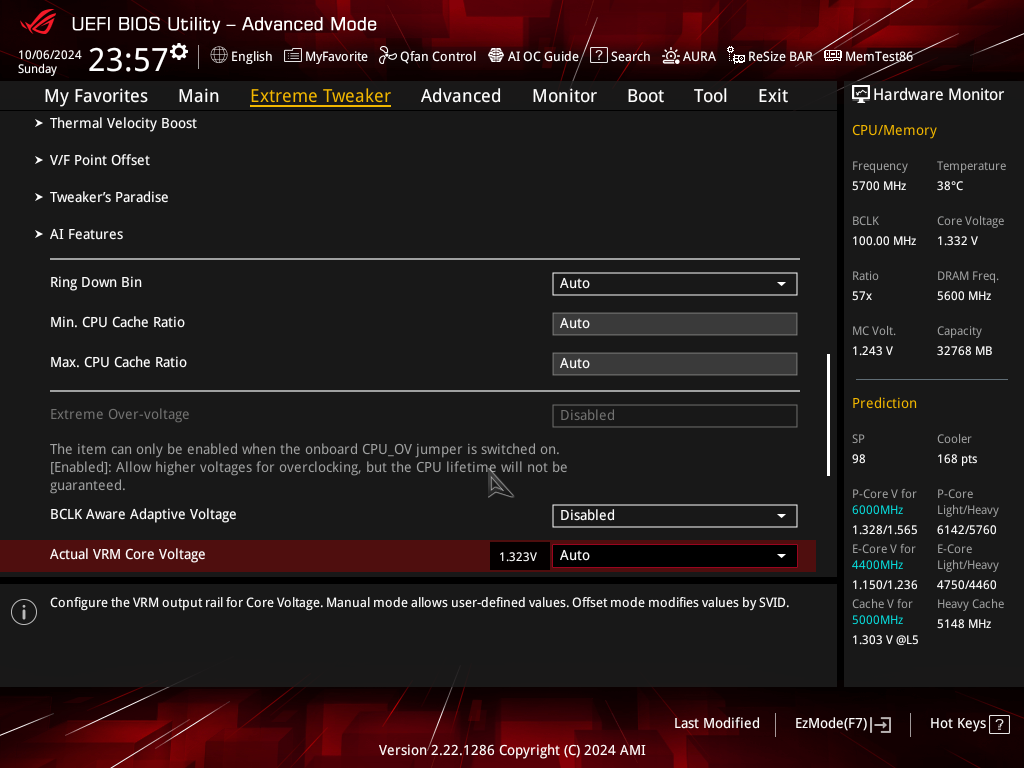Click 10/06/2024 date text
This screenshot has height=768, width=1024.
(x=50, y=55)
